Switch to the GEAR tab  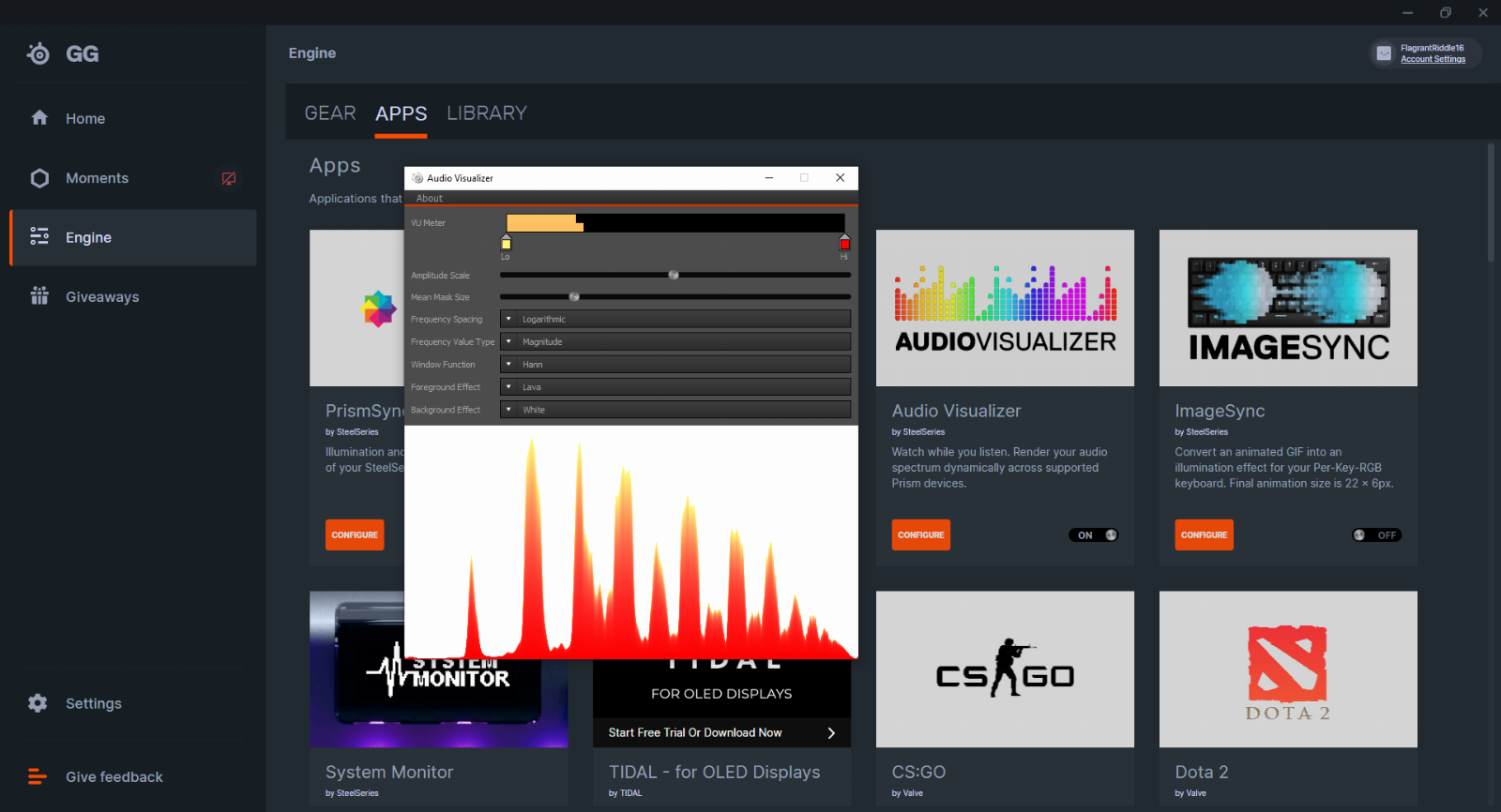point(330,113)
